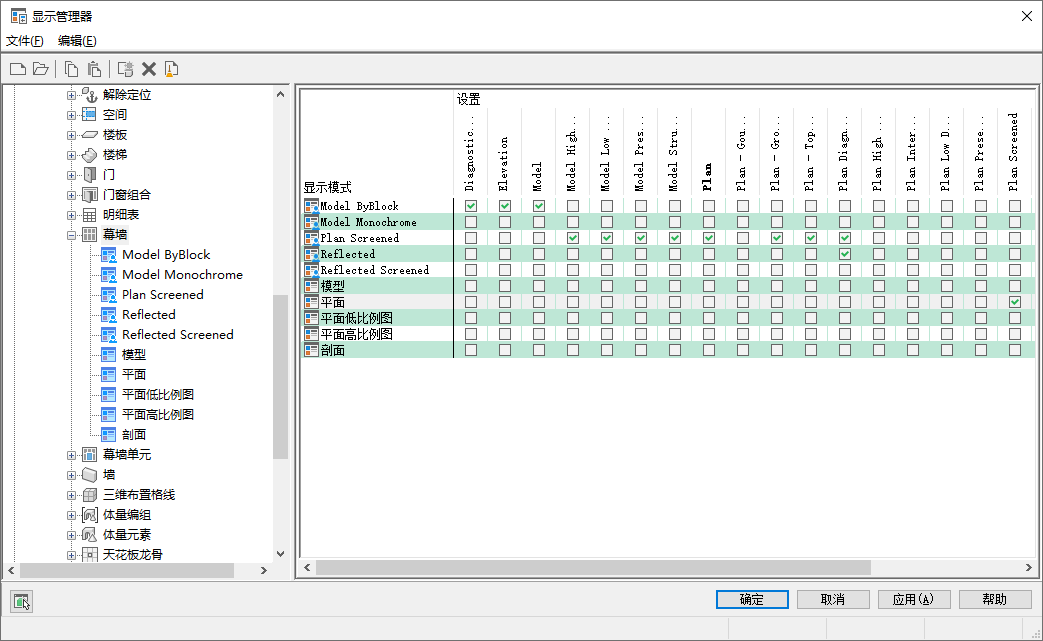The image size is (1043, 641).
Task: Uncheck Reflected under Plan Diagn column
Action: [x=845, y=254]
